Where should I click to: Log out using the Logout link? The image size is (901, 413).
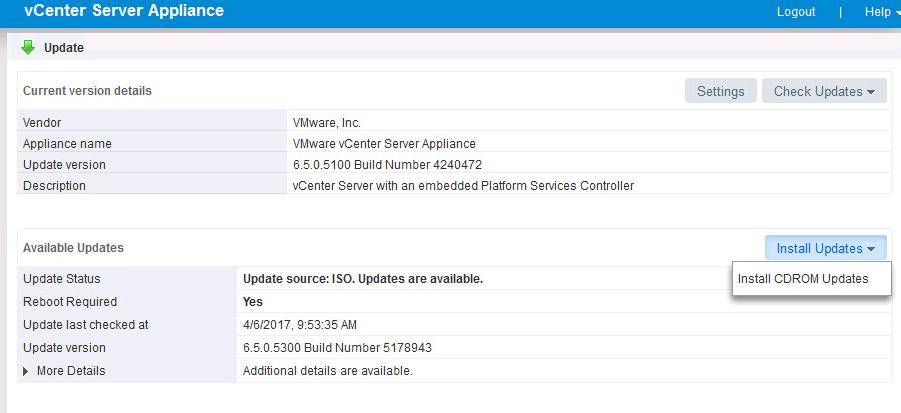[x=796, y=12]
